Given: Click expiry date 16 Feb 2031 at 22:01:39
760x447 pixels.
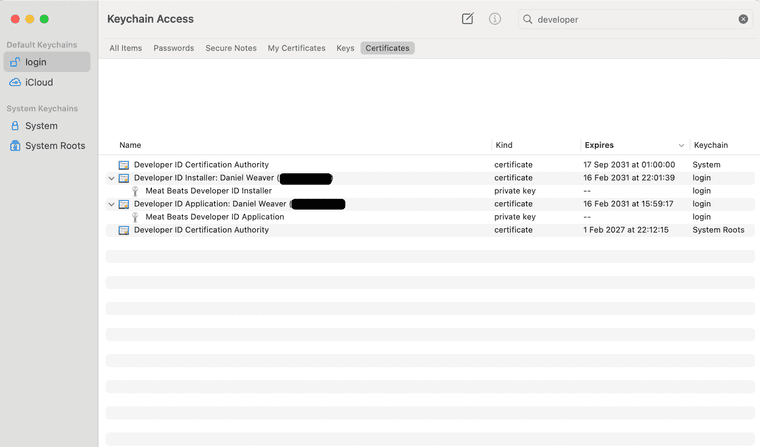Looking at the screenshot, I should pos(629,178).
